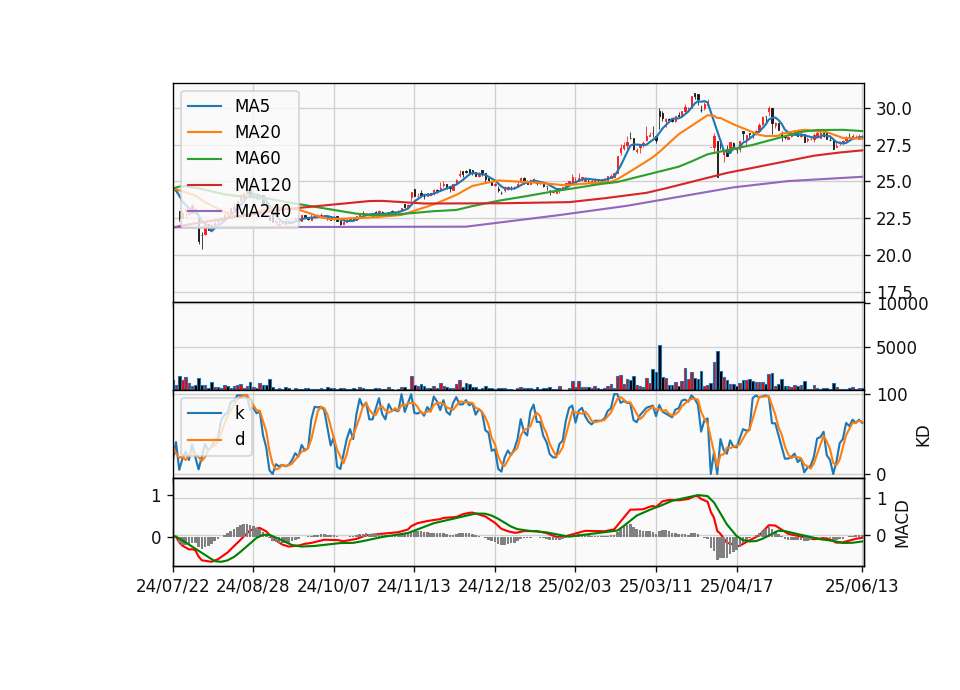Click the tallest volume bar near 25/03/11
This screenshot has width=960, height=690.
tap(660, 368)
